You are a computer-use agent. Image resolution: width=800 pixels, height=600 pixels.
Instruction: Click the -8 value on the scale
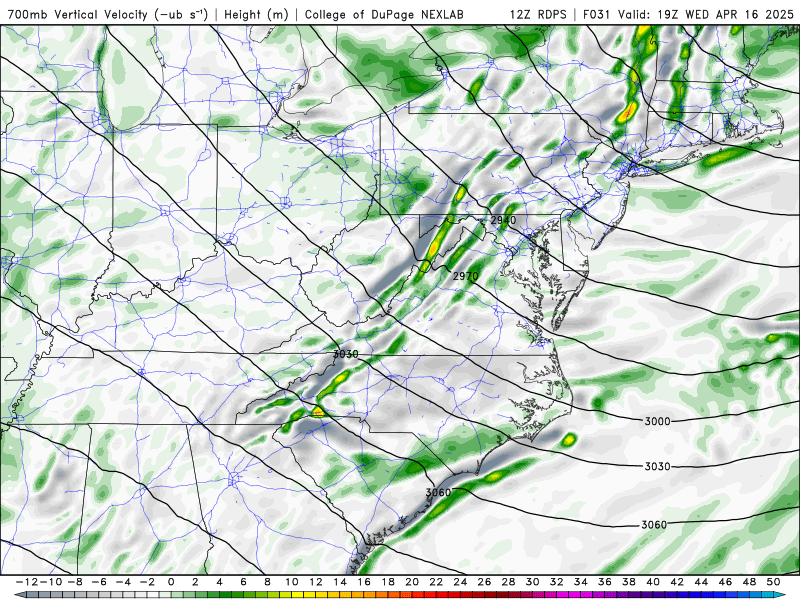[x=76, y=582]
